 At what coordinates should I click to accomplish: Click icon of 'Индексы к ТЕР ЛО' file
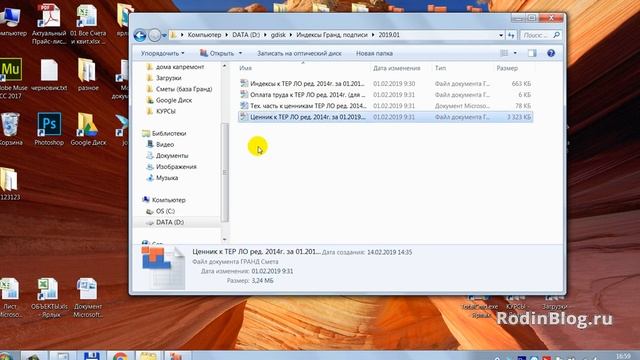tap(244, 83)
